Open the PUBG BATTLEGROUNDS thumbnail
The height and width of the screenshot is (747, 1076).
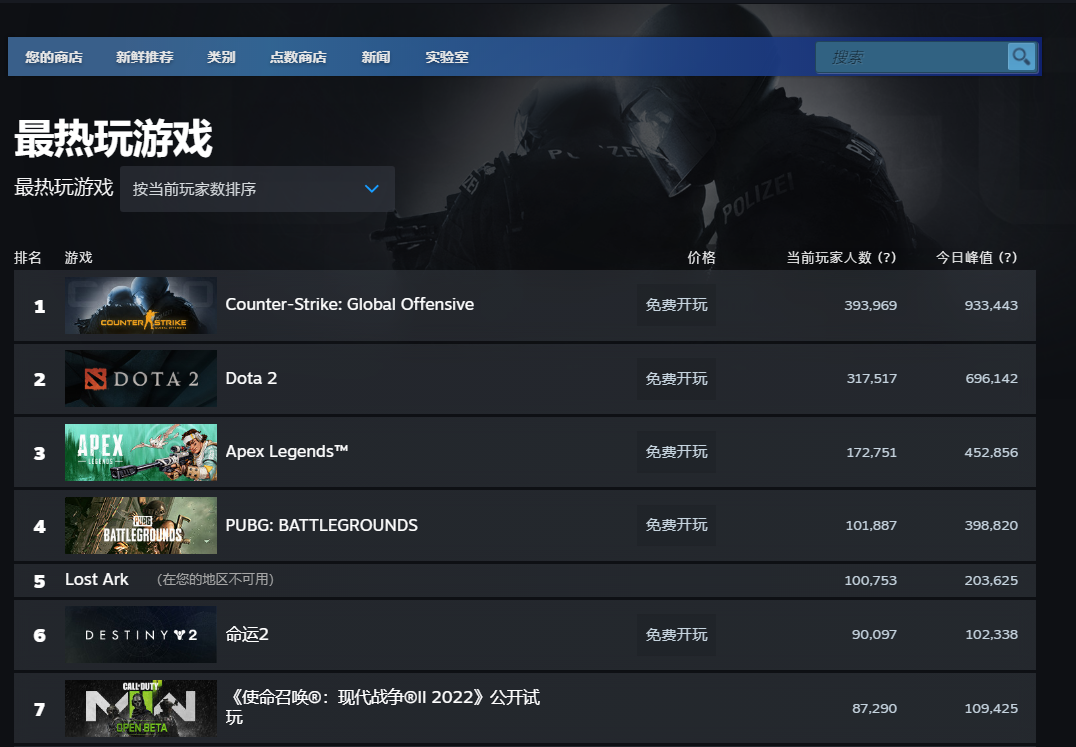pos(141,525)
